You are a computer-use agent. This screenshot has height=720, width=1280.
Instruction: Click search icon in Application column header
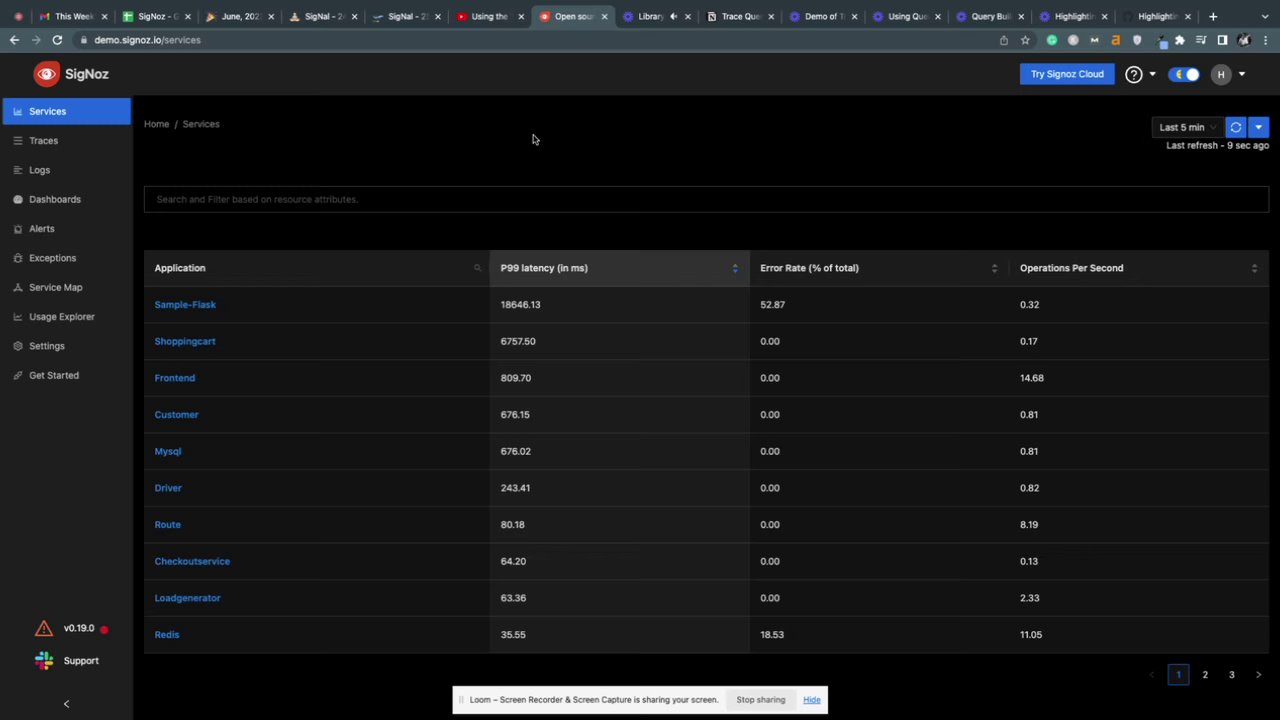pos(477,268)
